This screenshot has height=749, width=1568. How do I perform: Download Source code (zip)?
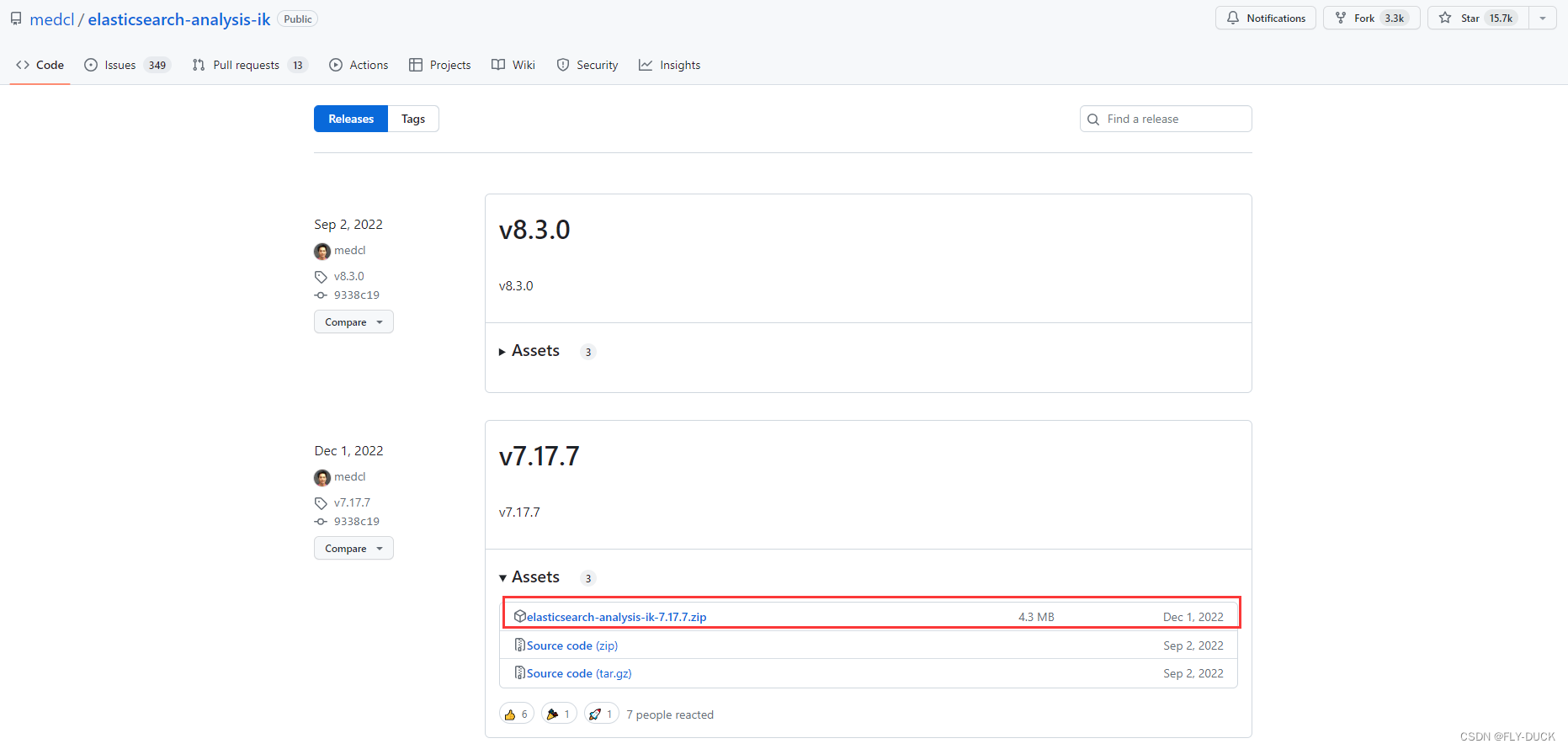(x=572, y=645)
